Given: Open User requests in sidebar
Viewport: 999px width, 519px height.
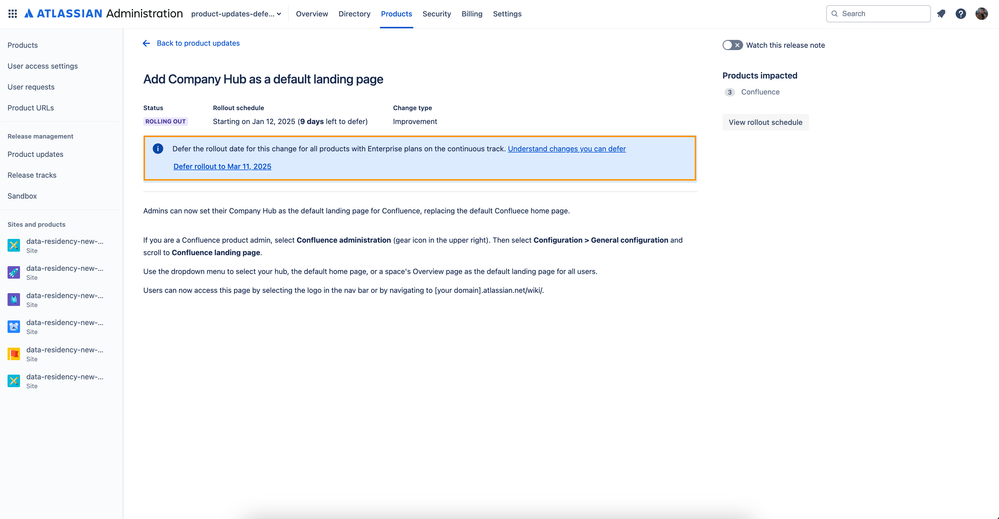Looking at the screenshot, I should tap(31, 87).
